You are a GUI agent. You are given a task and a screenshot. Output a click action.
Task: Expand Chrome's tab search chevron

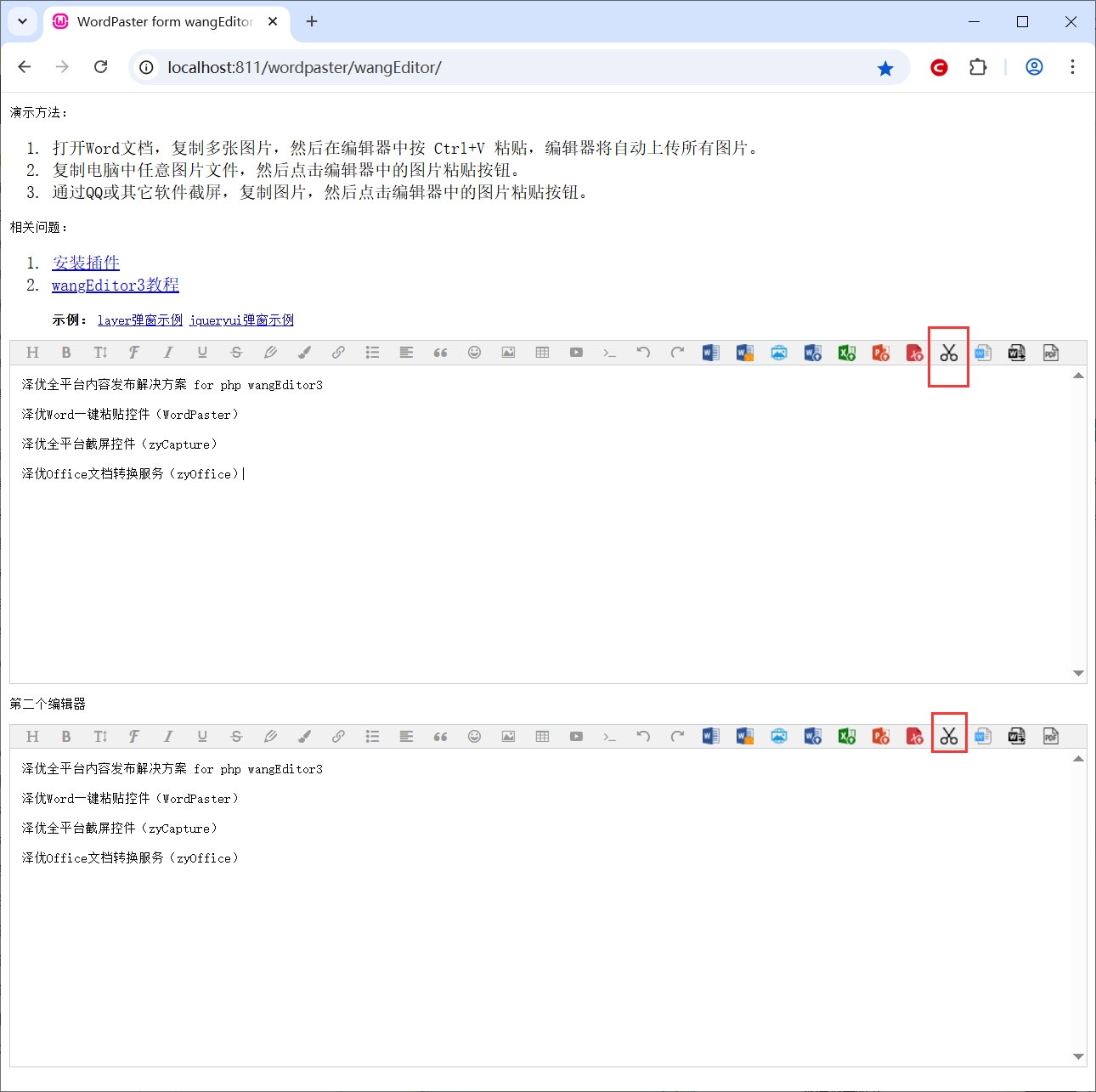click(x=23, y=21)
